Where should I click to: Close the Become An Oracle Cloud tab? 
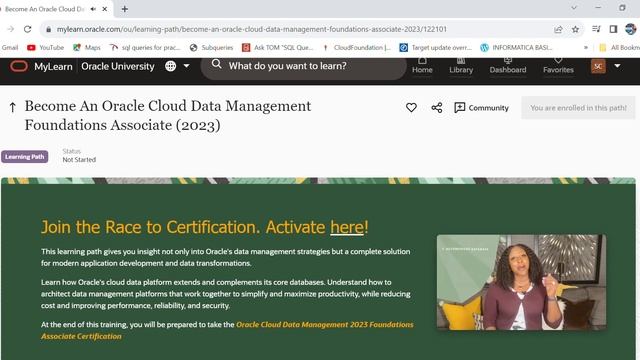coord(104,9)
